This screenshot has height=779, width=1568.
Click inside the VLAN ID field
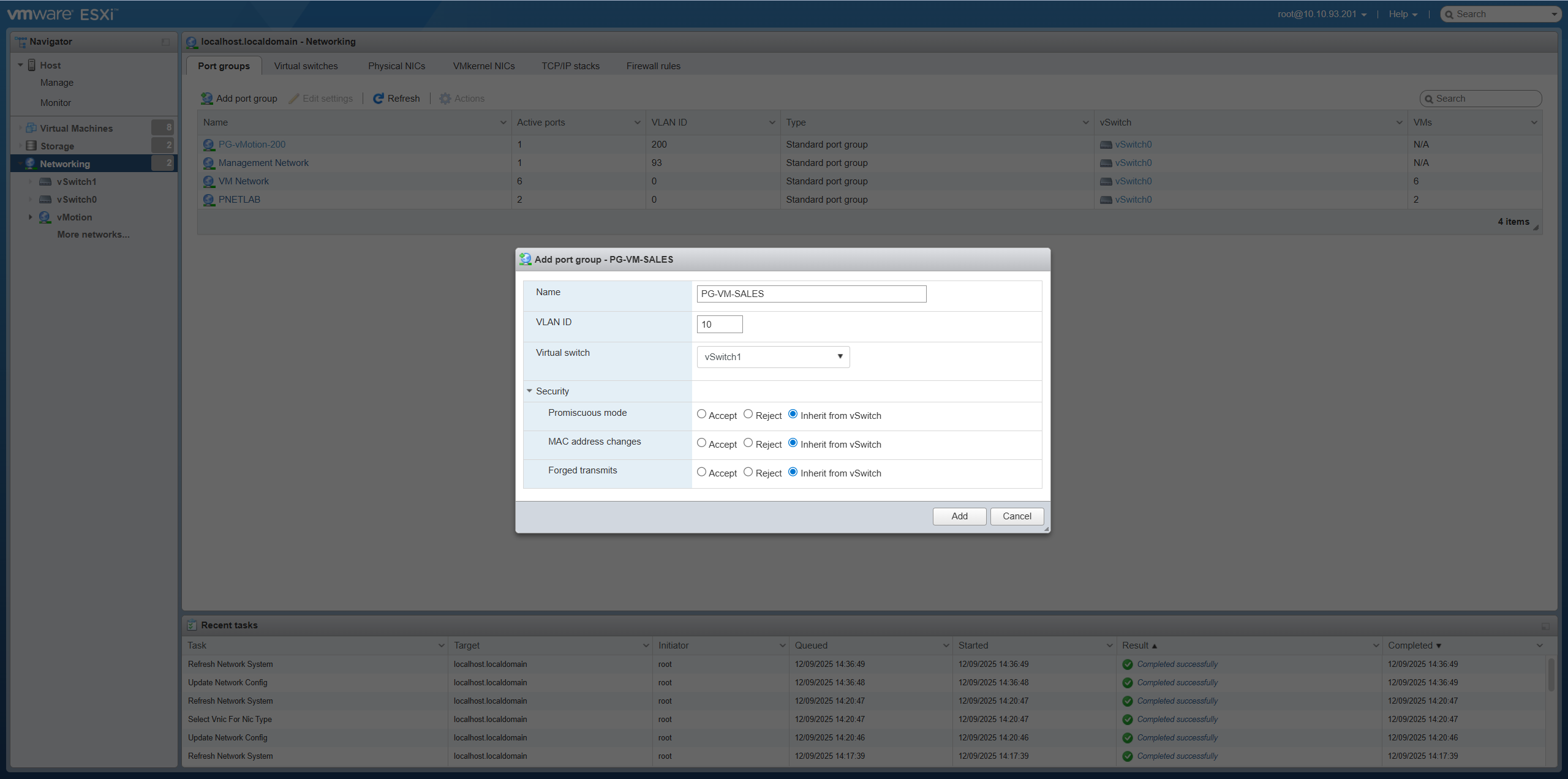[719, 324]
